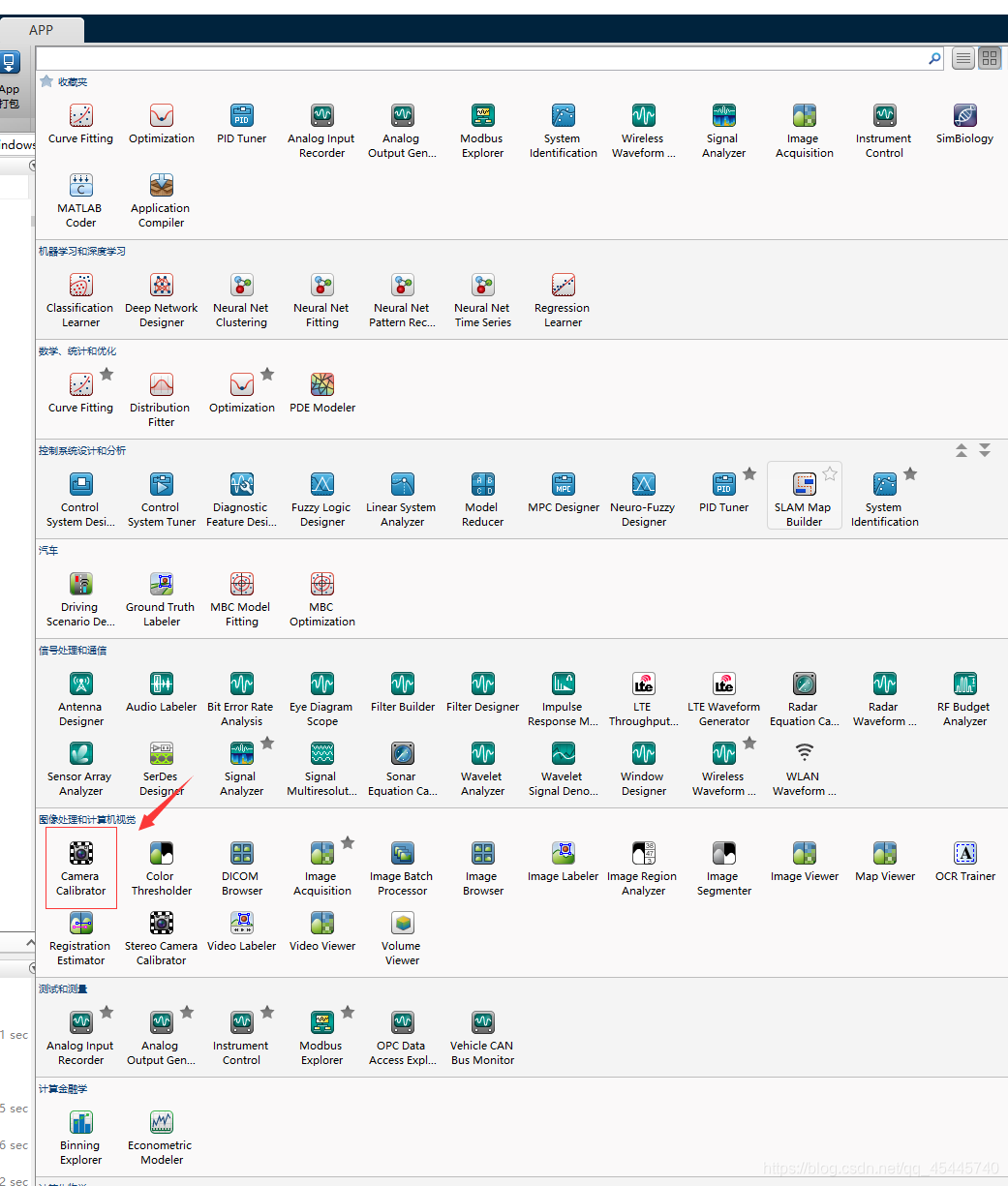
Task: Unfavorite Instrument Control in the test section
Action: (x=267, y=1012)
